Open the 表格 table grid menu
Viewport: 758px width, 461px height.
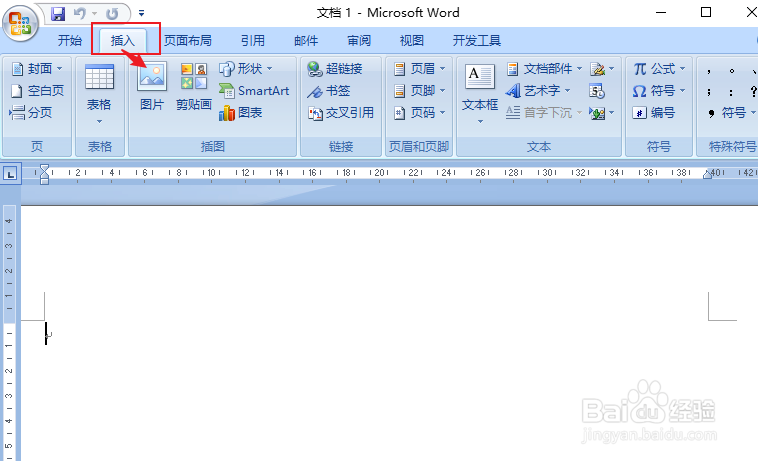tap(99, 93)
